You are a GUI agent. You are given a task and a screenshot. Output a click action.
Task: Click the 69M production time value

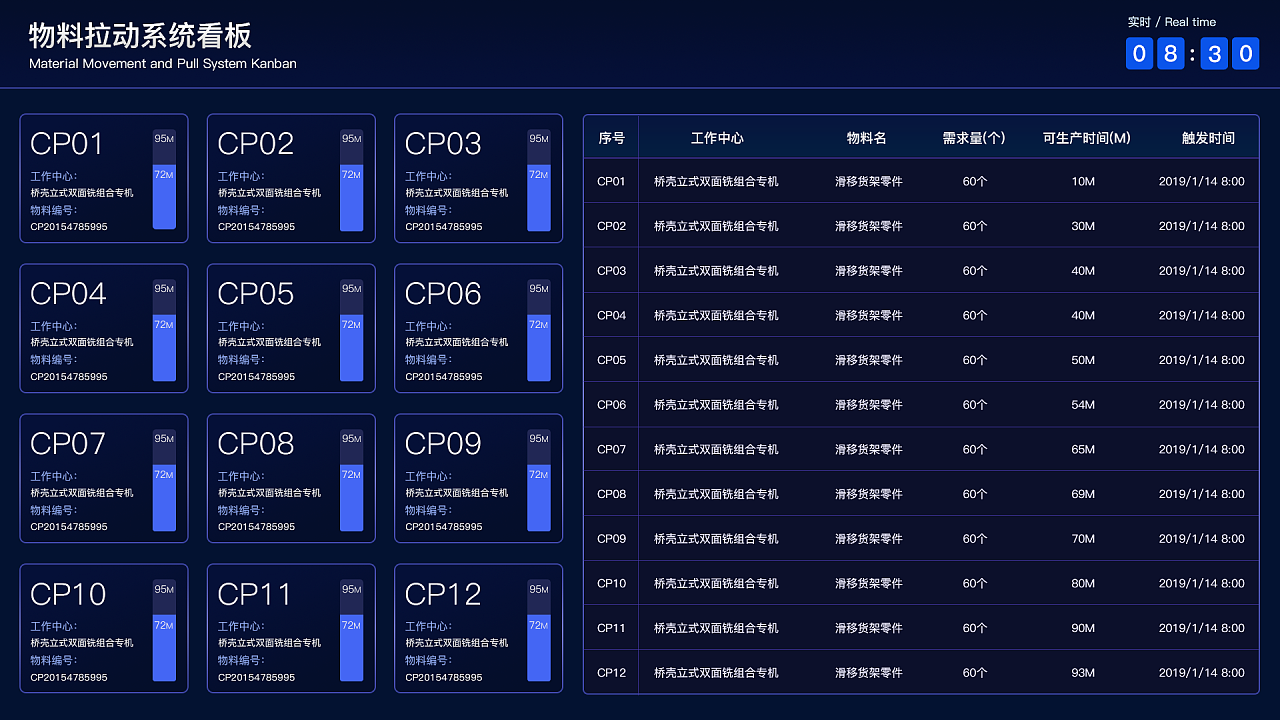1083,494
